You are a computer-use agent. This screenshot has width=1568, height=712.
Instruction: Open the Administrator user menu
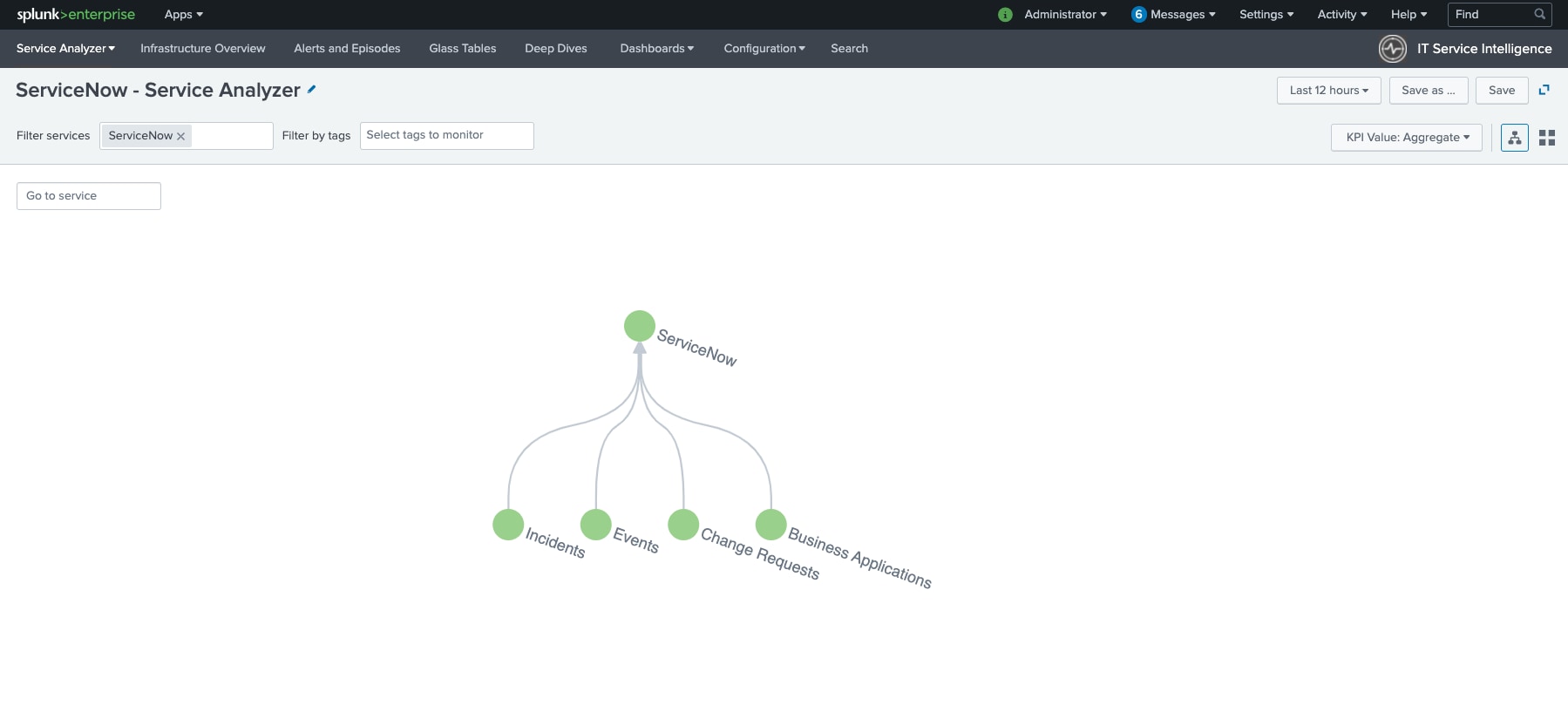point(1065,14)
